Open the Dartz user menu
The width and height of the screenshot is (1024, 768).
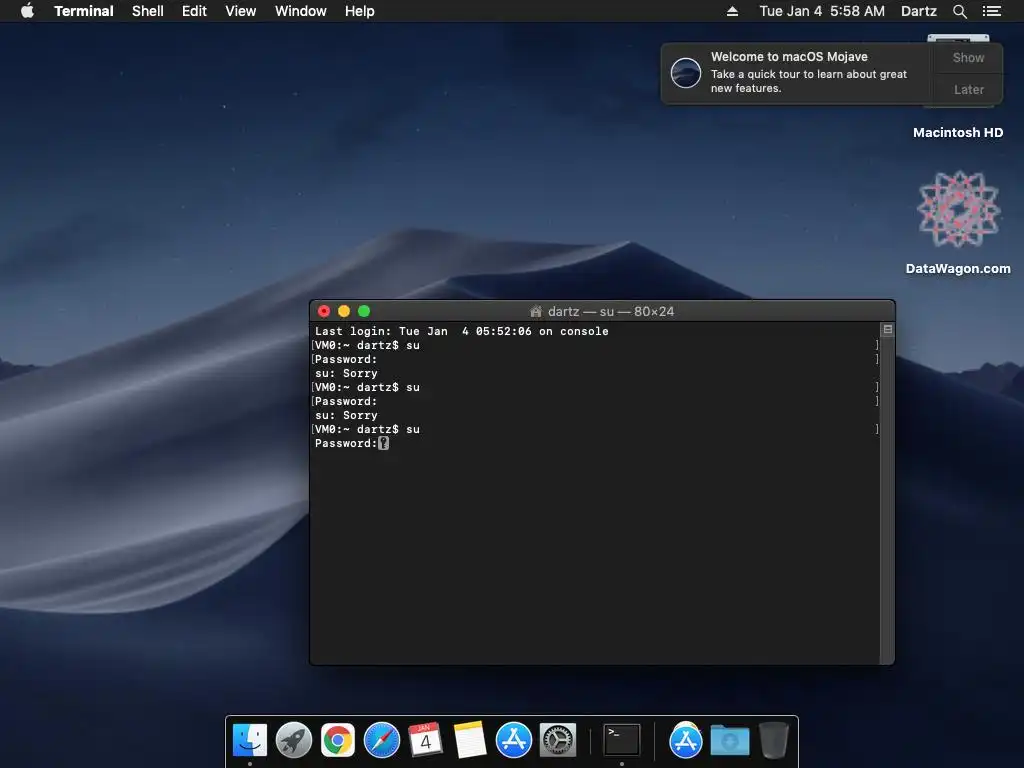tap(918, 11)
